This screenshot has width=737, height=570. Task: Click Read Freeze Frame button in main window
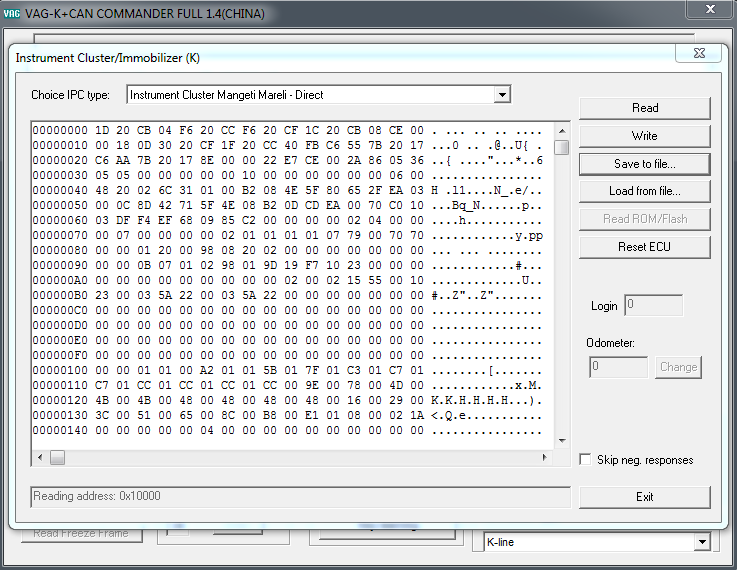click(x=81, y=534)
